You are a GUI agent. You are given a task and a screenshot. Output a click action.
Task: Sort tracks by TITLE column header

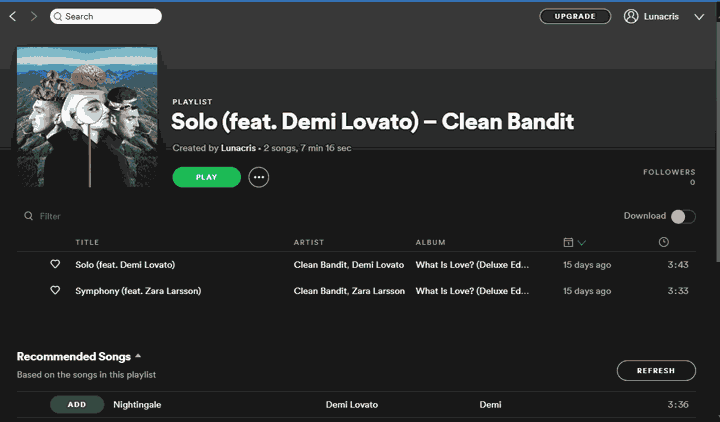tap(87, 242)
